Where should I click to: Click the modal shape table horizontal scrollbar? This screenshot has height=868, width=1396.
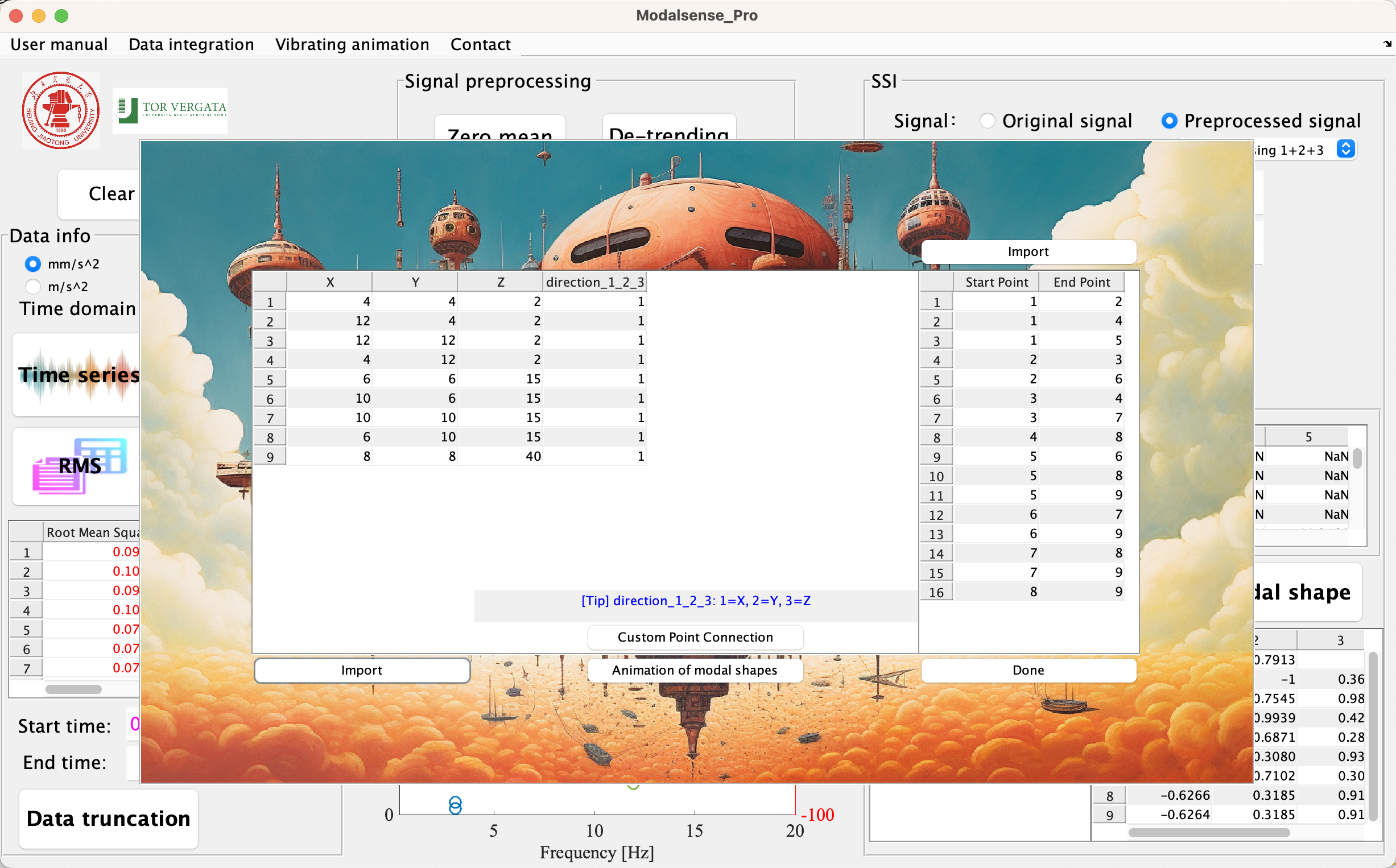pyautogui.click(x=1209, y=832)
